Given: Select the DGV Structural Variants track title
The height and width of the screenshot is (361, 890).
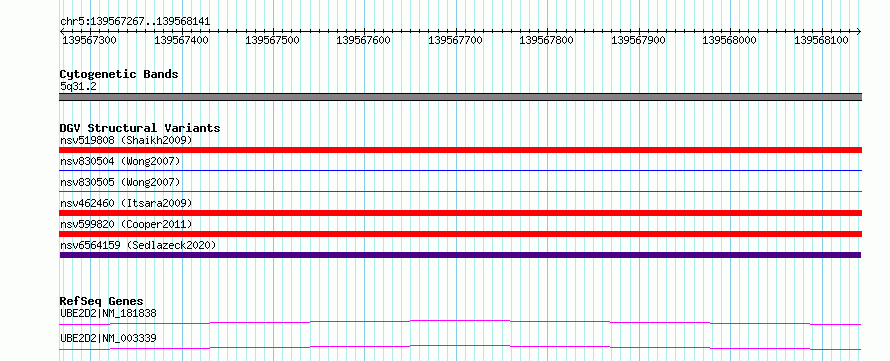Looking at the screenshot, I should (140, 128).
